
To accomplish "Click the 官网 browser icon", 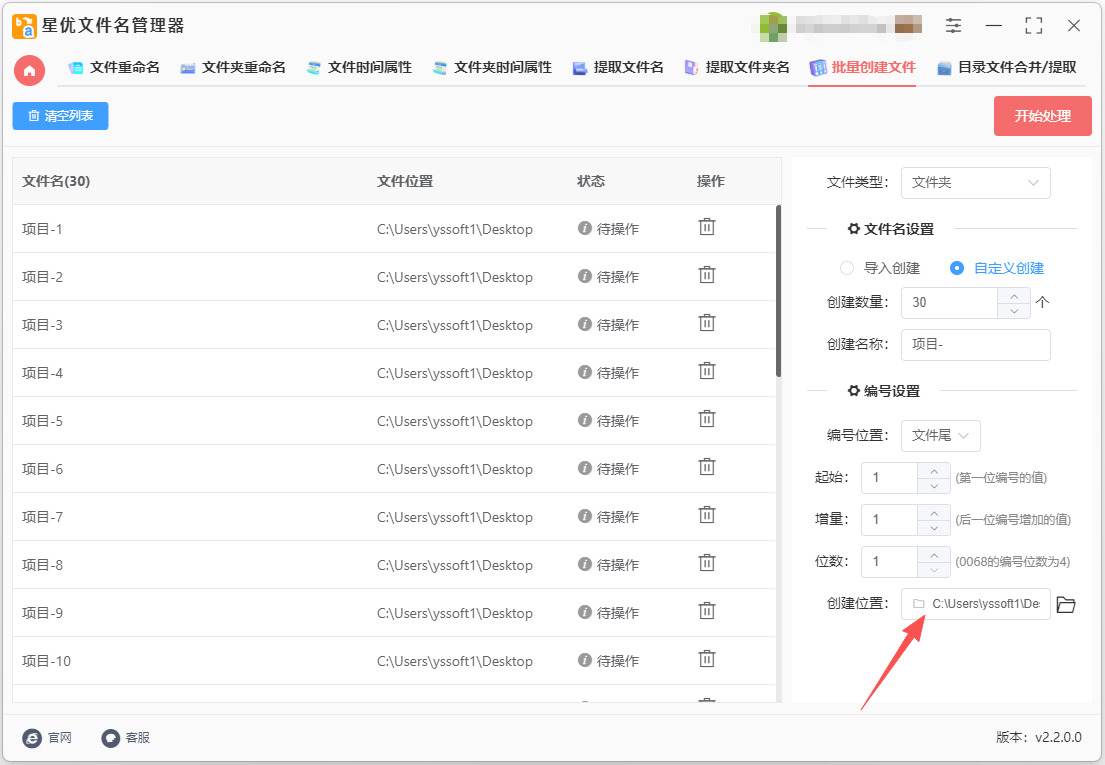I will [32, 738].
